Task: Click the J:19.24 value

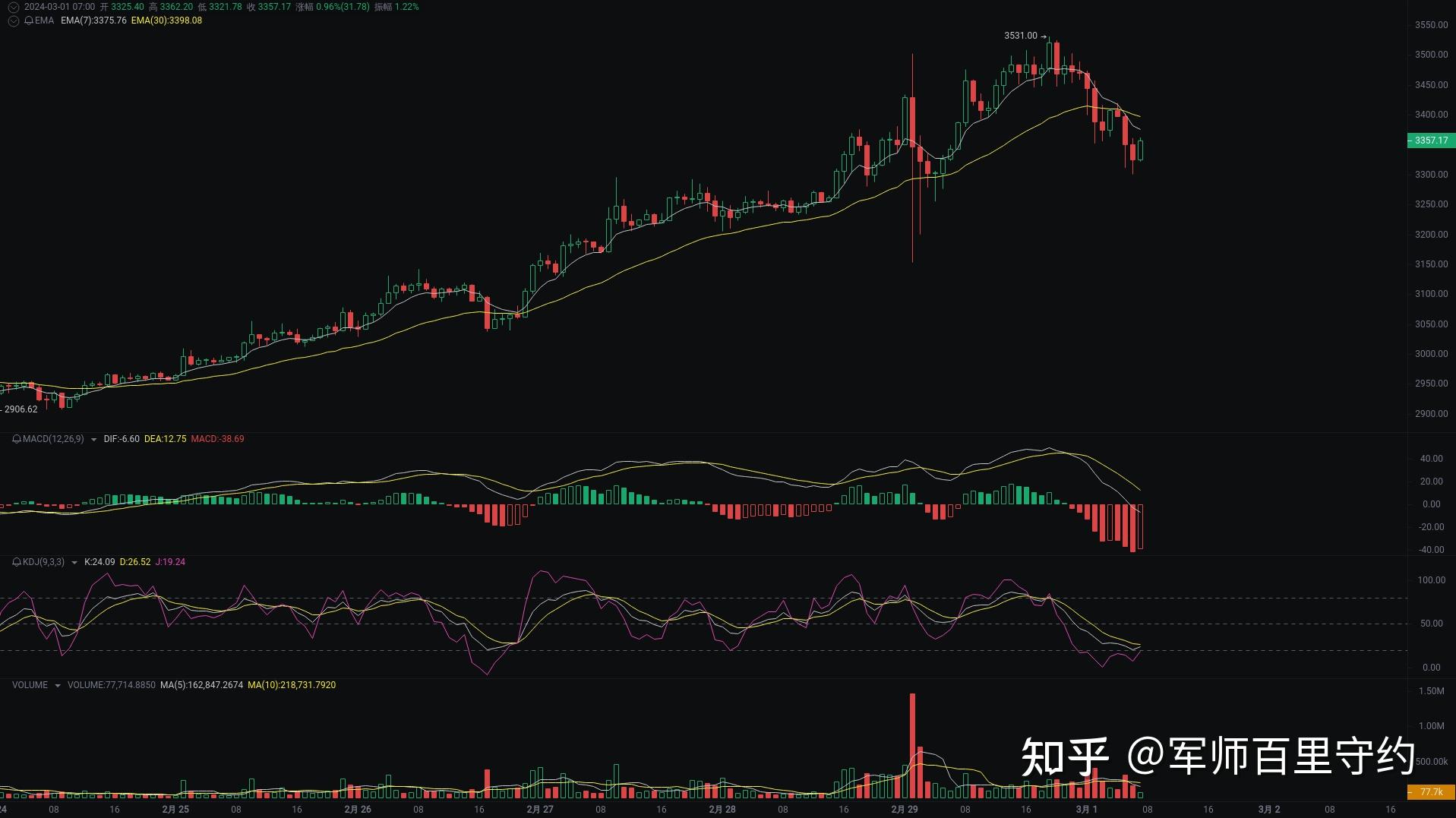Action: pos(170,562)
